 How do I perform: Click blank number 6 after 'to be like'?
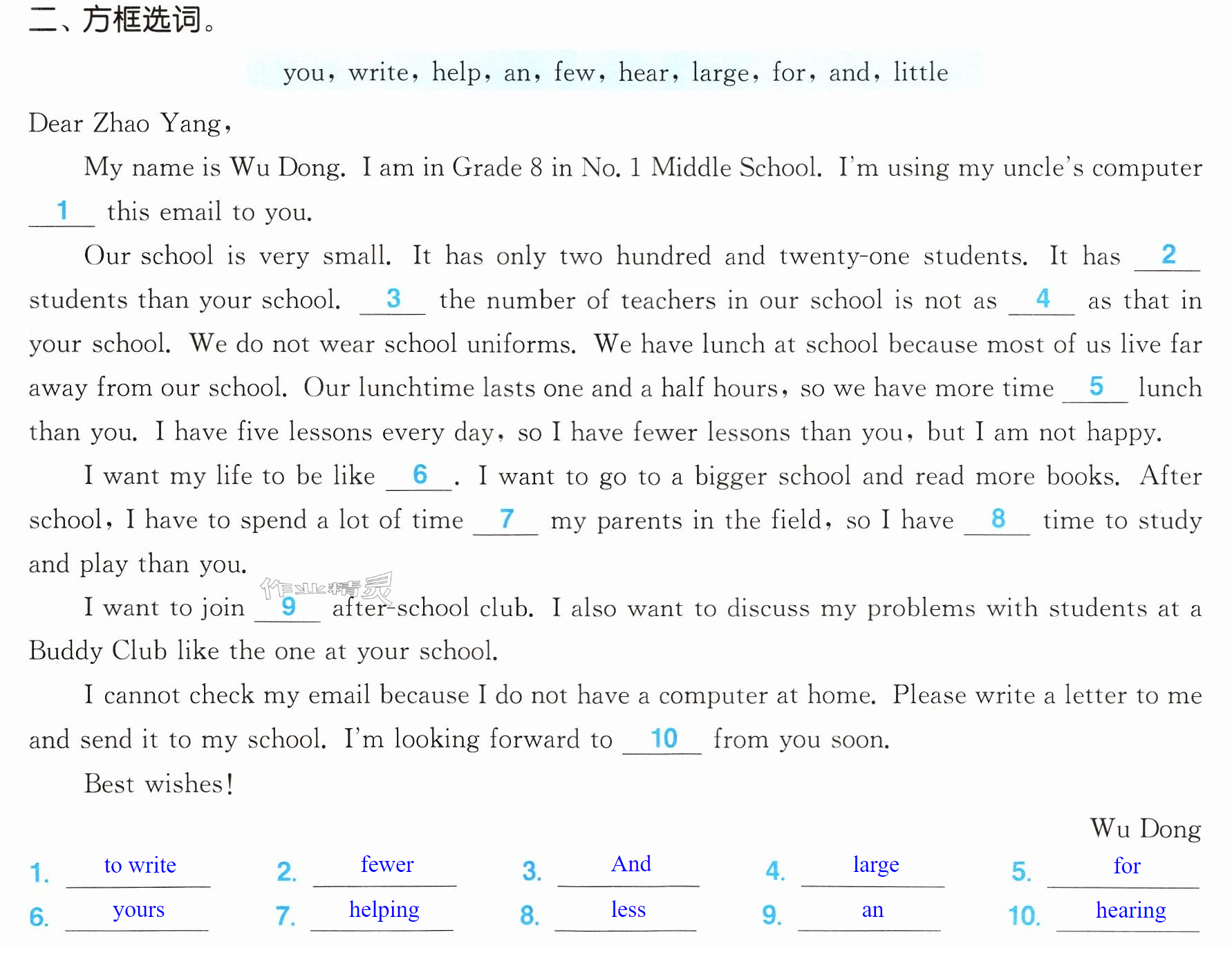[419, 476]
